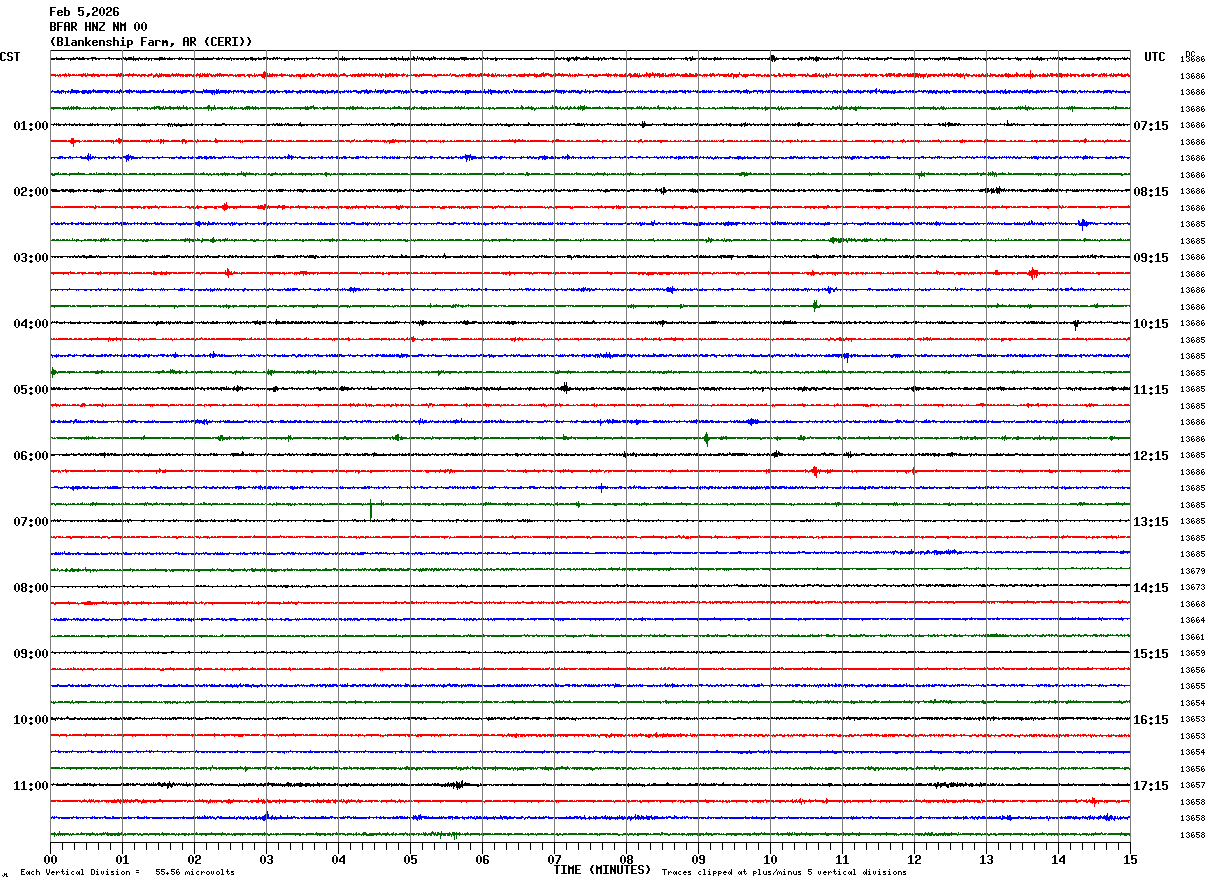
Task: Click the '14:15' UTC time label
Action: (x=1151, y=587)
